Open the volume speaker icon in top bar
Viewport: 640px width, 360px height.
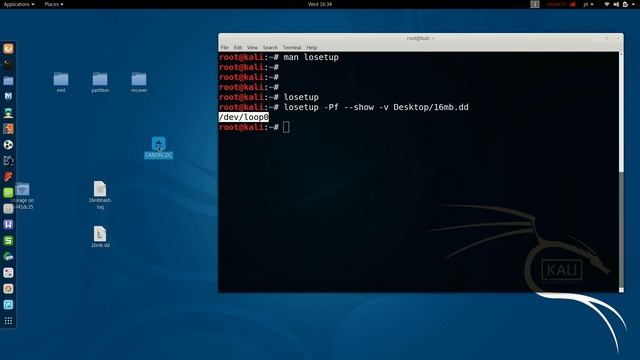[616, 4]
